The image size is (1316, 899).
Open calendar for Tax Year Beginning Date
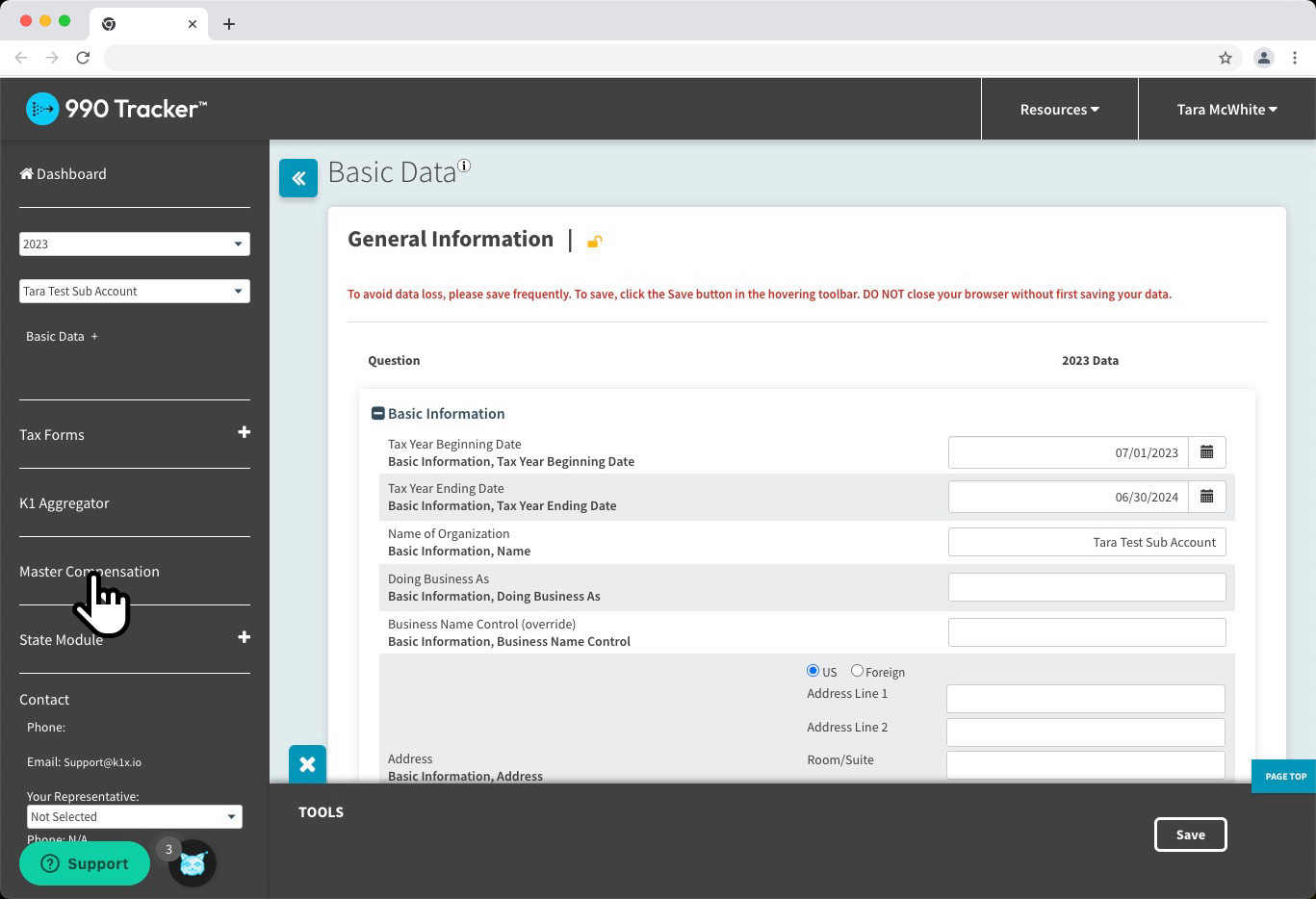pos(1206,452)
